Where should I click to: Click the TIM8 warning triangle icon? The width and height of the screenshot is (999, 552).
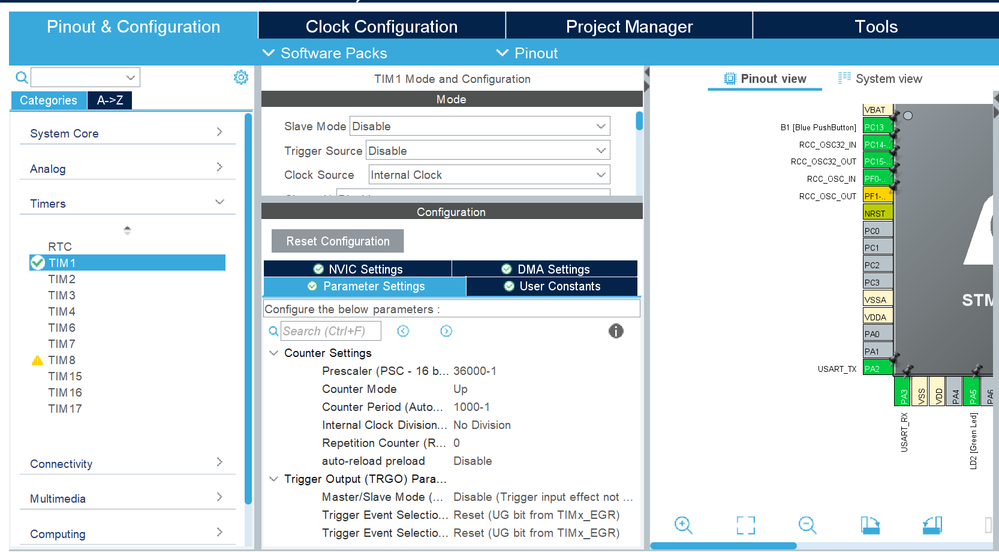pyautogui.click(x=38, y=360)
